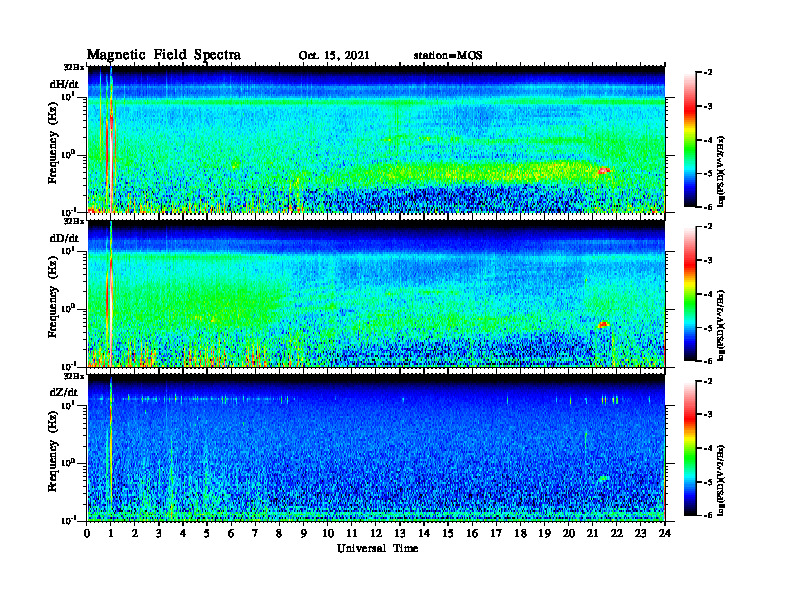Click hour 22 on the Universal Time axis
The height and width of the screenshot is (612, 792).
[x=617, y=534]
